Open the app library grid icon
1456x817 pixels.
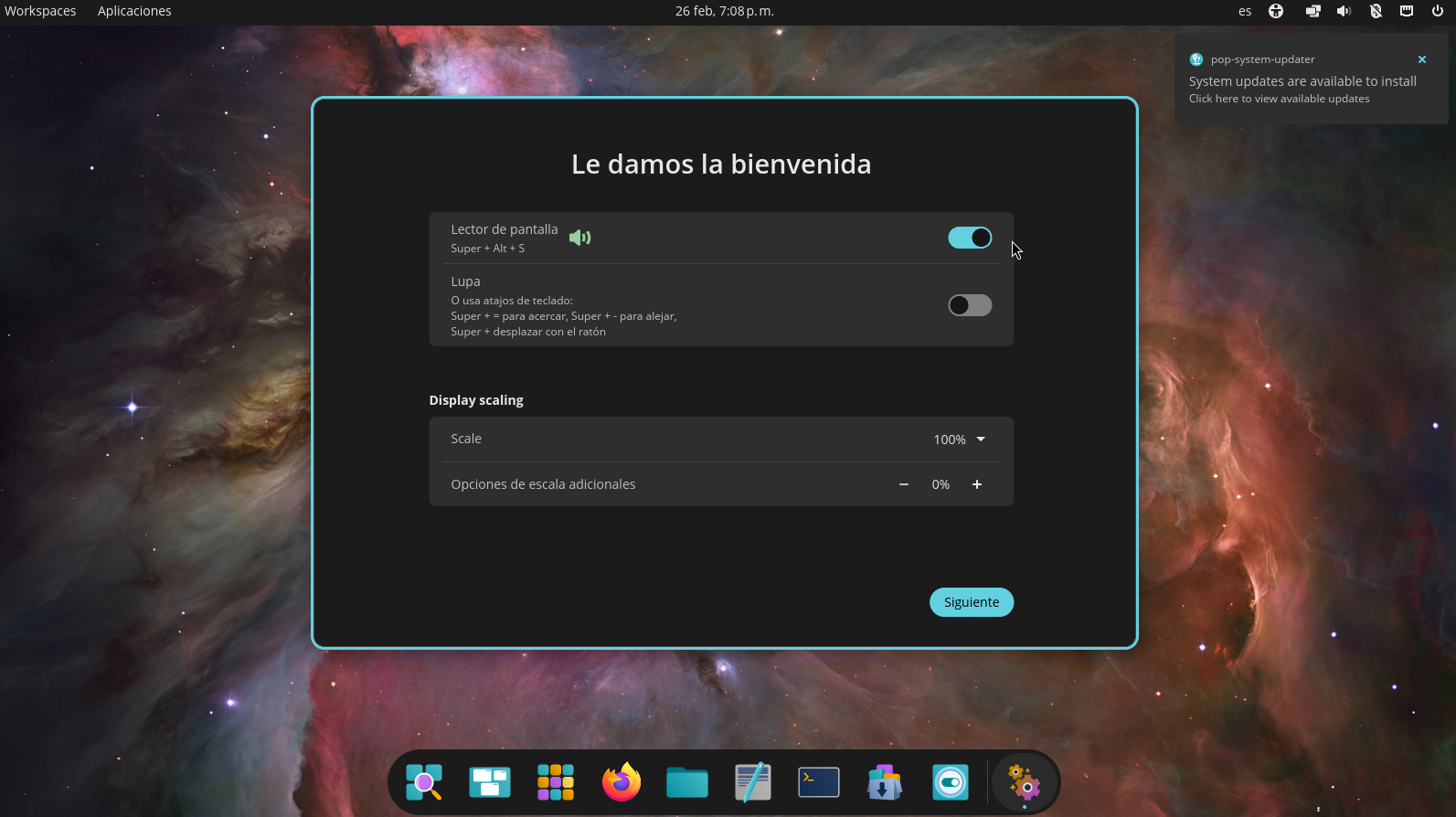(x=556, y=782)
